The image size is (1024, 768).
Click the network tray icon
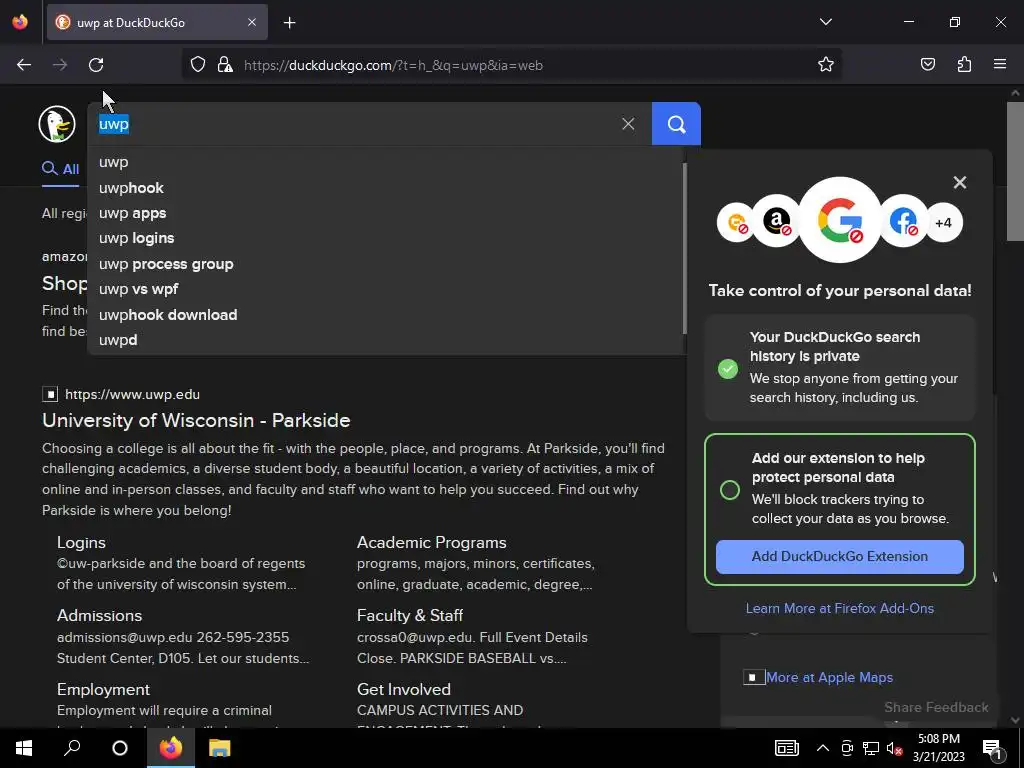[x=871, y=748]
